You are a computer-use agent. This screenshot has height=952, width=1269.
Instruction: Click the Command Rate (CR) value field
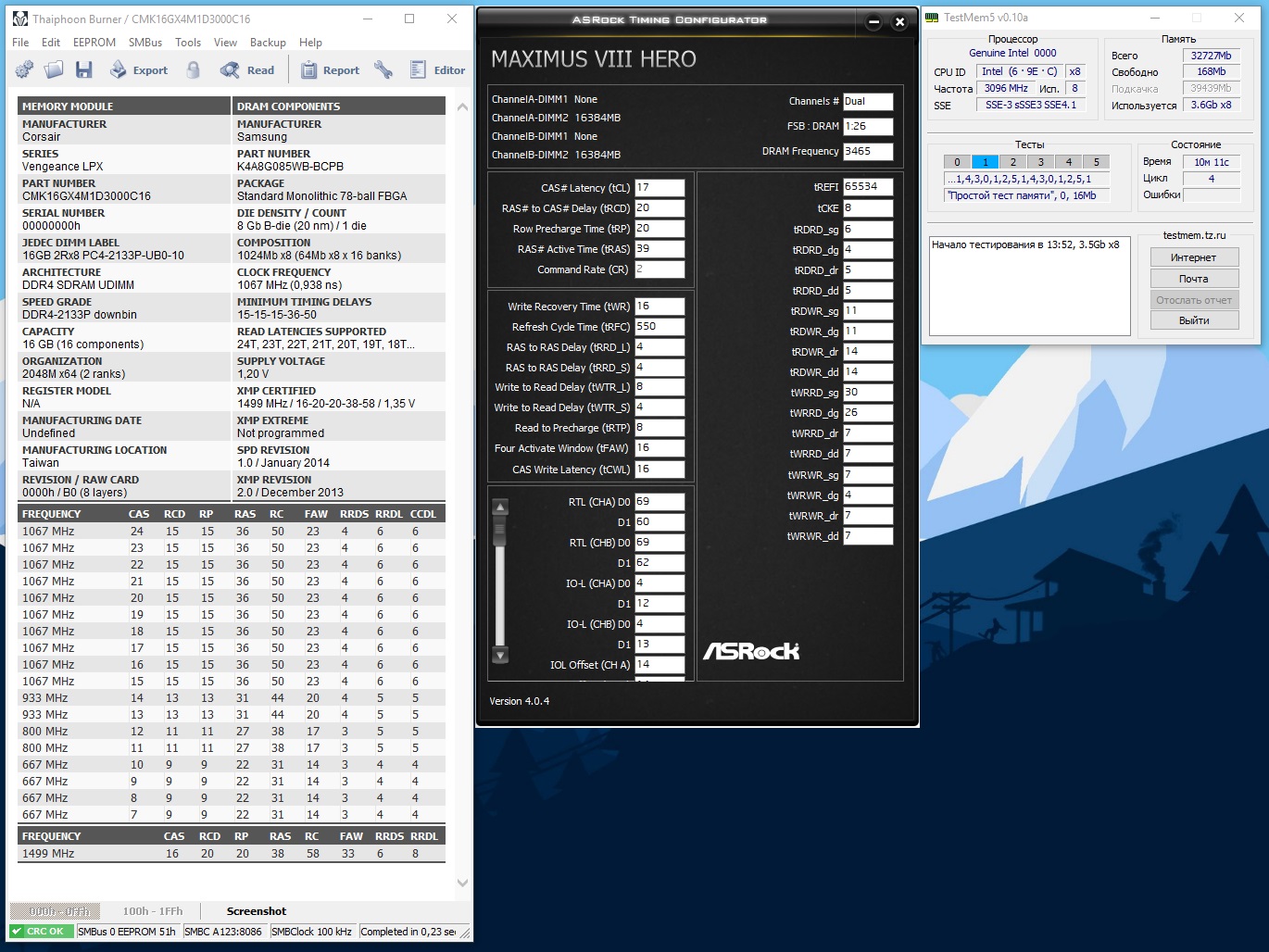[660, 269]
